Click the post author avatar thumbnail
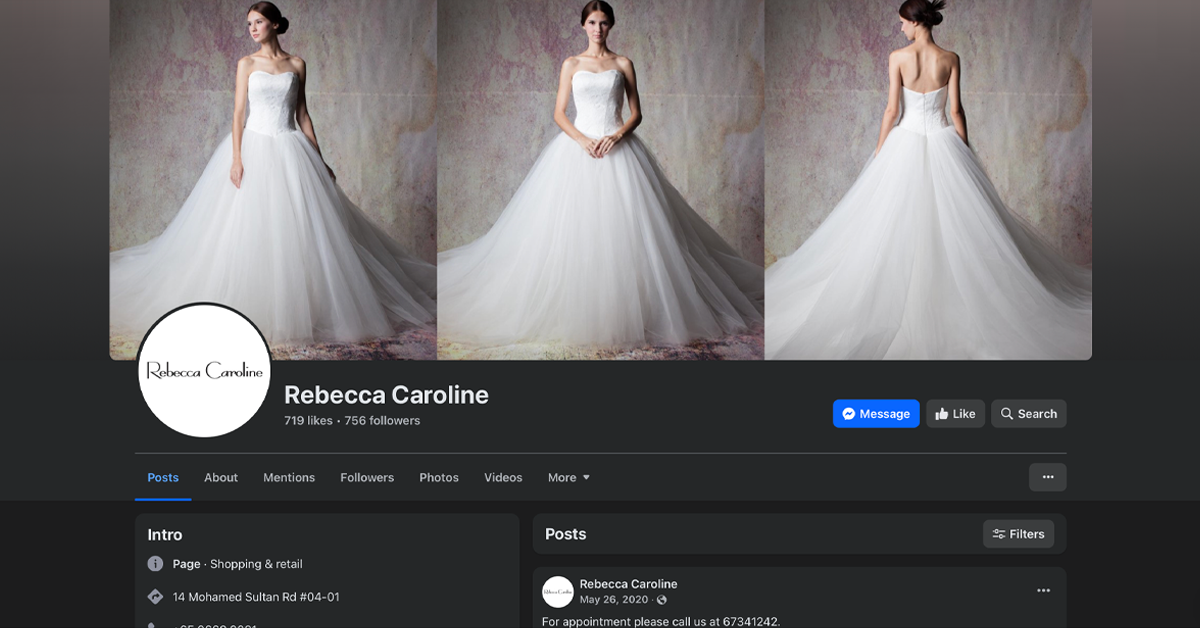 (x=558, y=592)
